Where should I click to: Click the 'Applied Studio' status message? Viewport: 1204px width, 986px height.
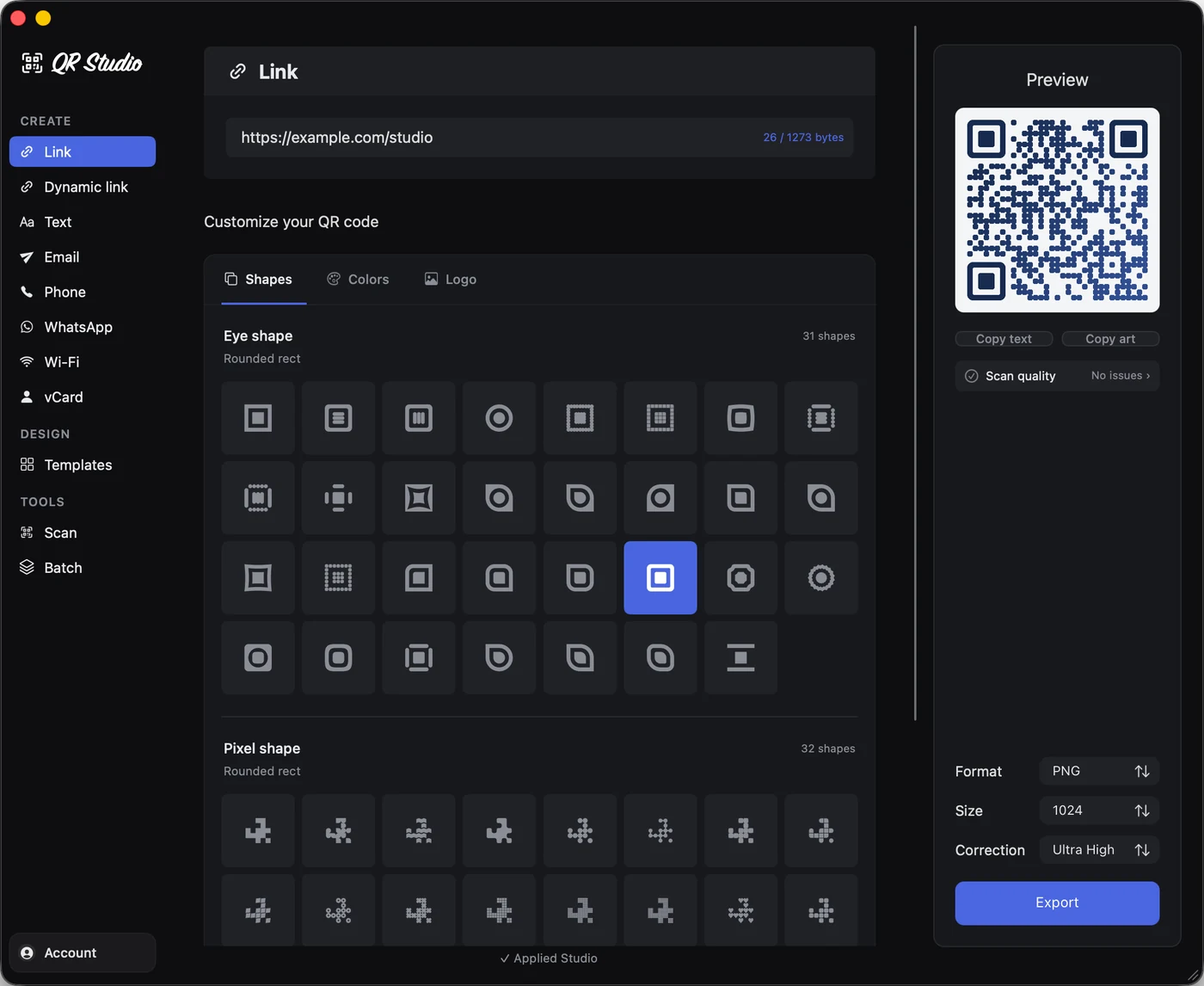(x=549, y=958)
